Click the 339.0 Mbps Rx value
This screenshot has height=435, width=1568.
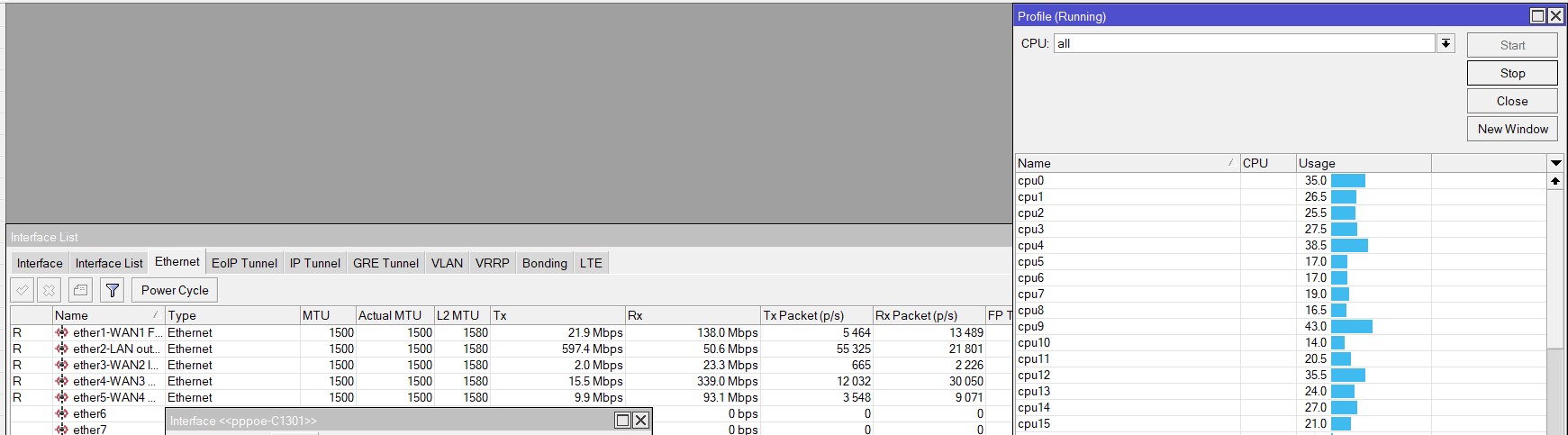[x=728, y=381]
